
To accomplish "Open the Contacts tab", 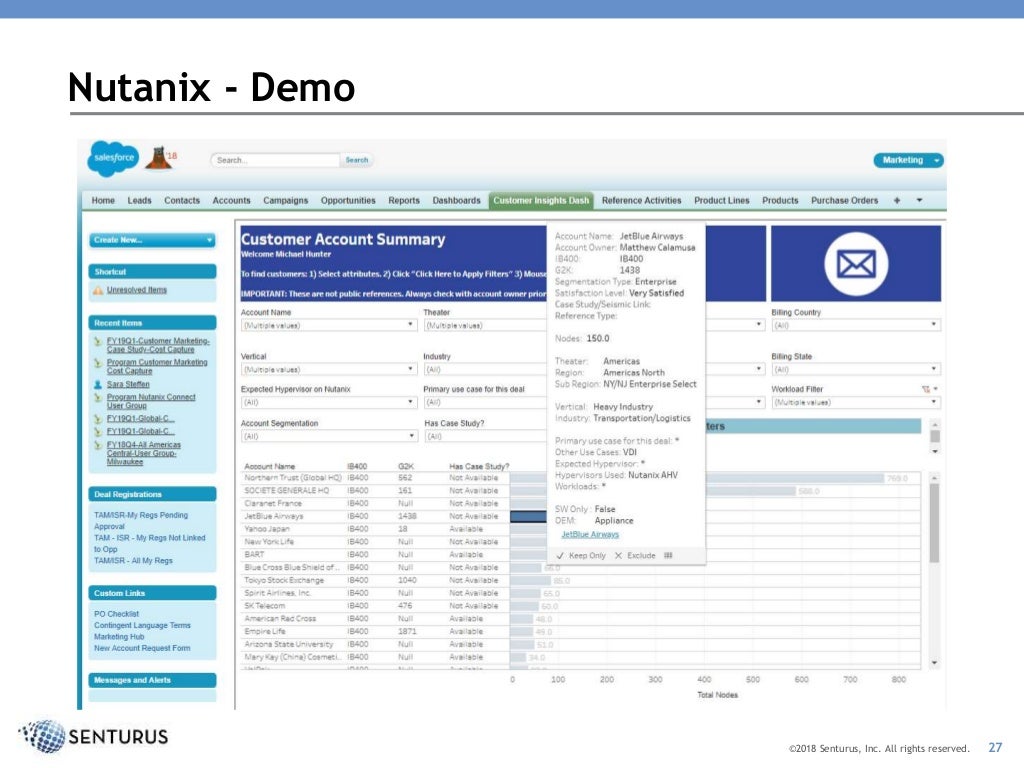I will click(x=182, y=200).
